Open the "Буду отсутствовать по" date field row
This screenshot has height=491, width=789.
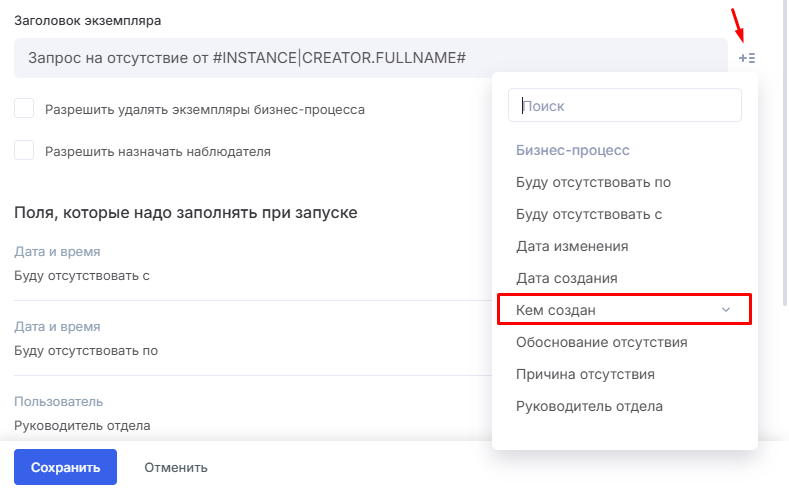pos(86,350)
